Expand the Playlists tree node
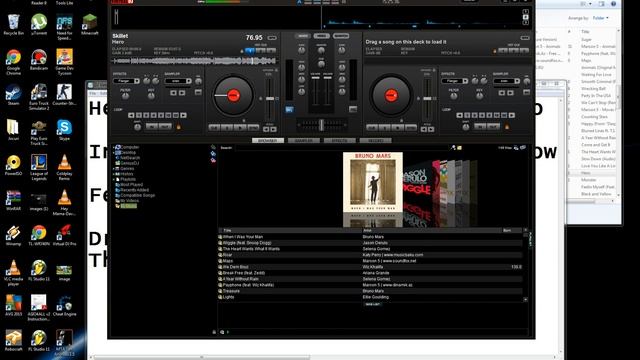This screenshot has height=360, width=640. [114, 179]
